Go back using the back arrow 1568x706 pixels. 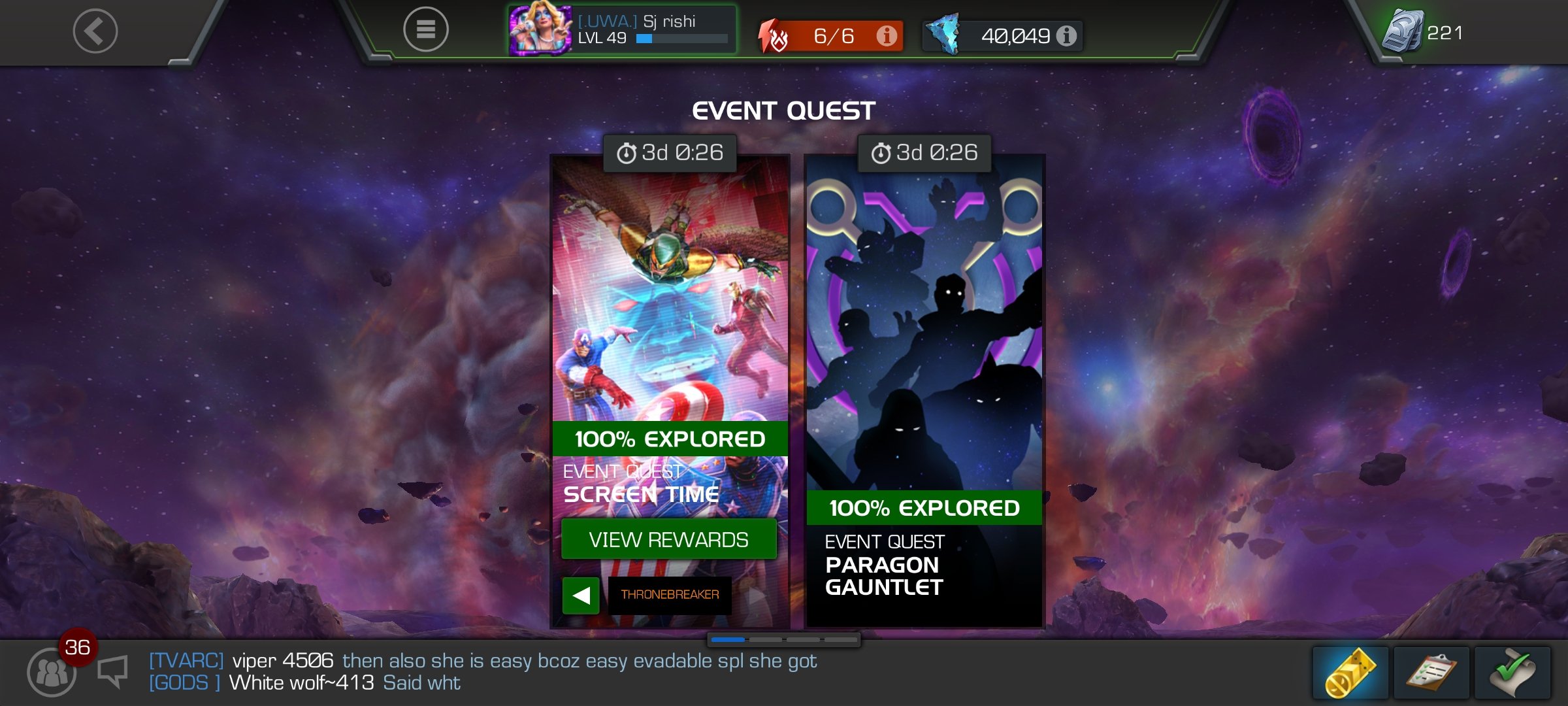95,31
